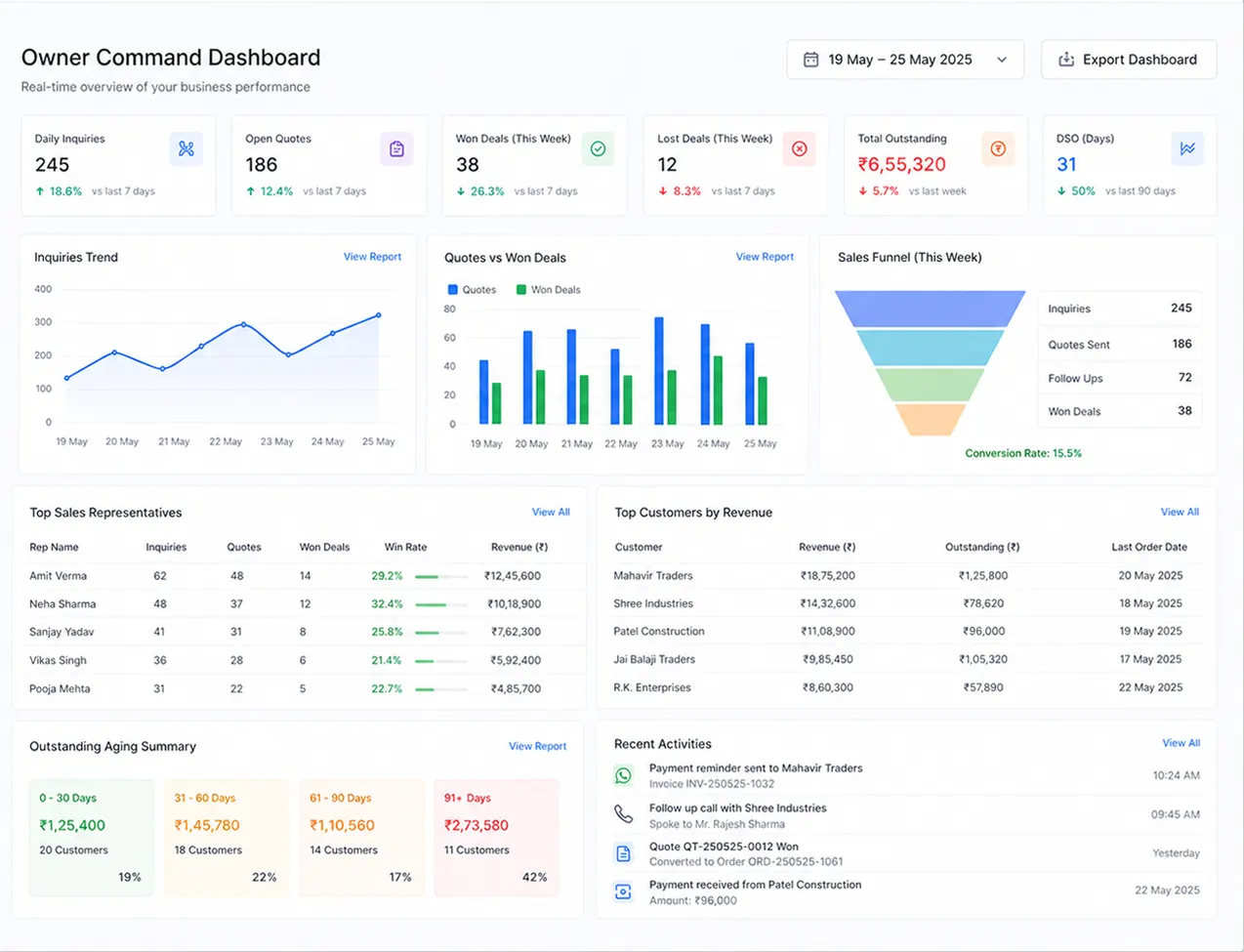Open View All for Top Customers by Revenue
The image size is (1244, 952).
point(1180,512)
